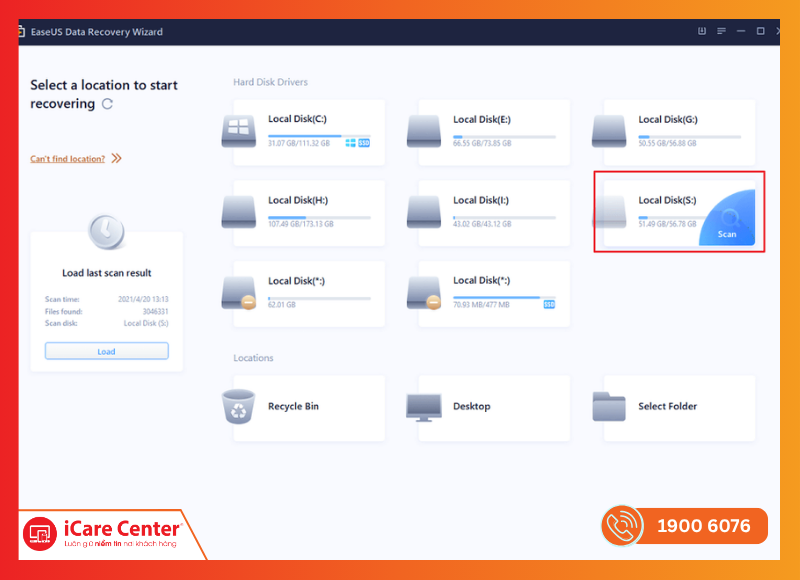Refresh the drive list with the reload icon

pos(107,104)
